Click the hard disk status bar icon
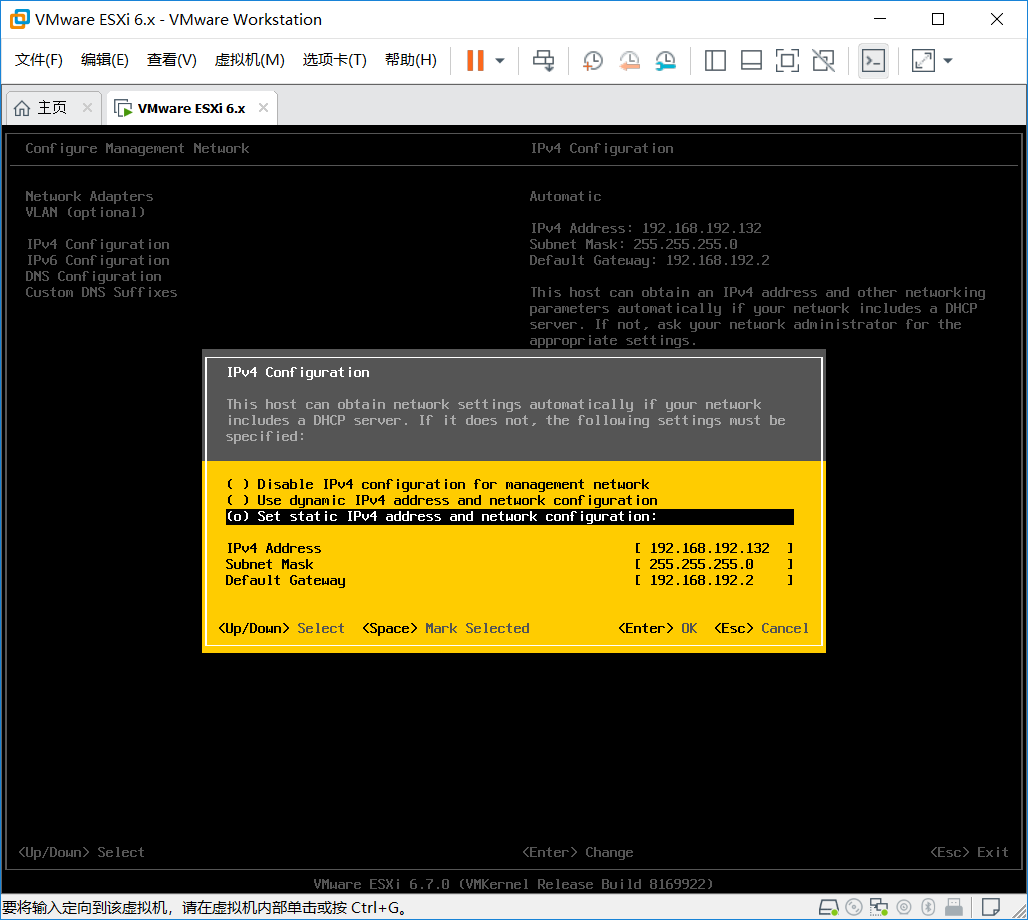The width and height of the screenshot is (1028, 920). point(829,907)
